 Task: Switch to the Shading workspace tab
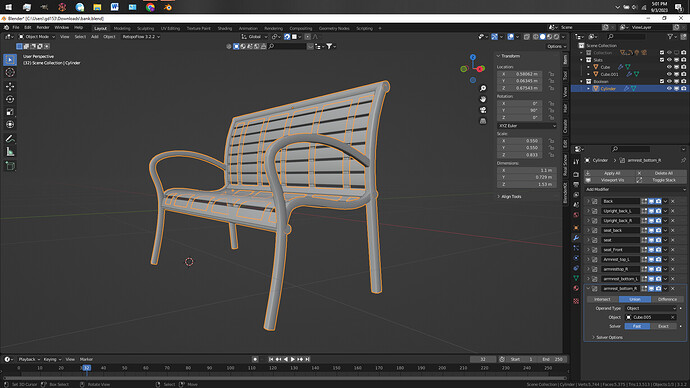point(224,28)
